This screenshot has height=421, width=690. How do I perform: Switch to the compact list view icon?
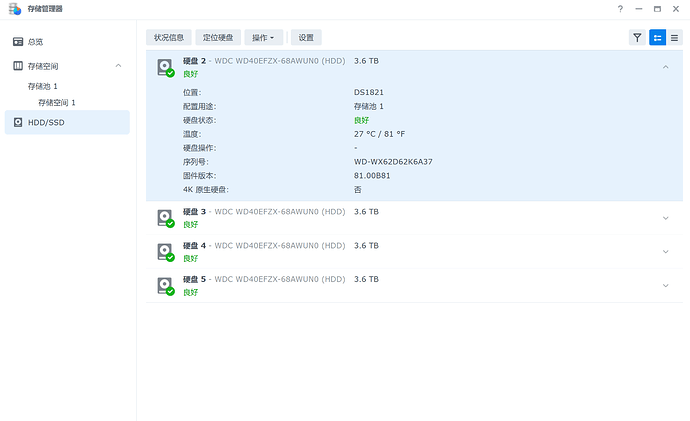point(675,37)
